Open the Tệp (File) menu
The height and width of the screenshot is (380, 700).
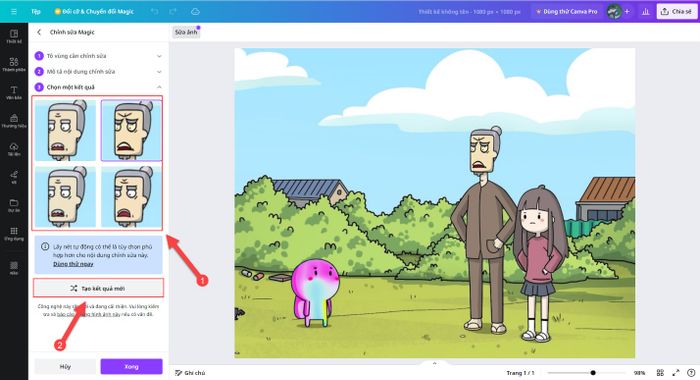coord(36,12)
